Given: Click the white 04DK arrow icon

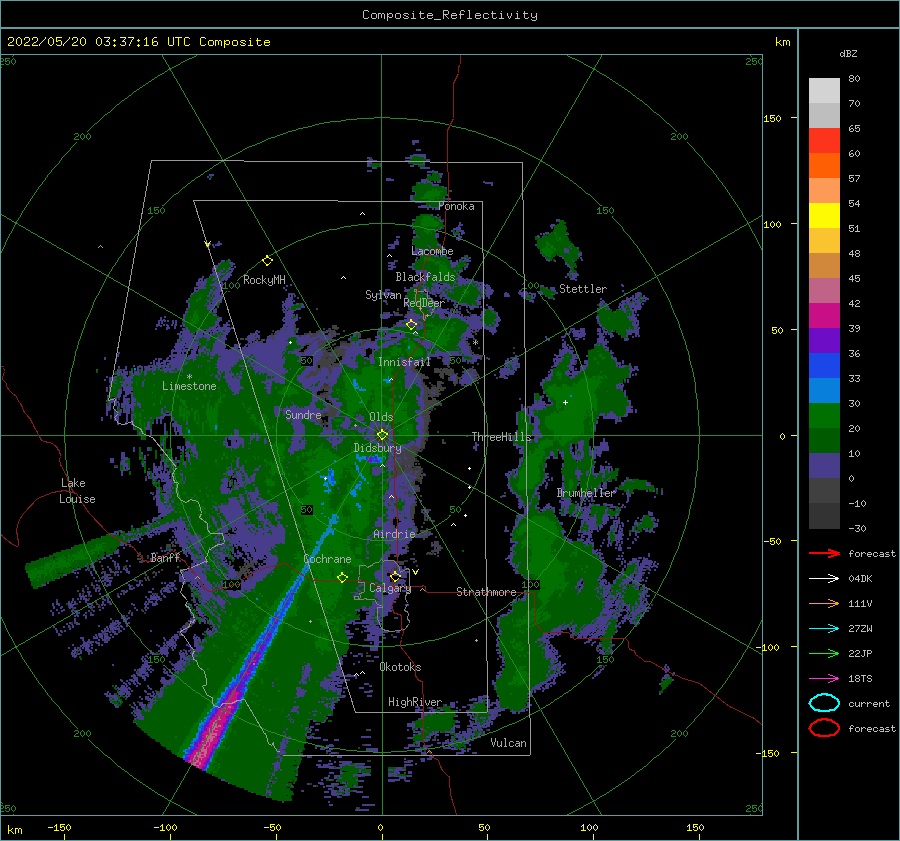Looking at the screenshot, I should [824, 579].
